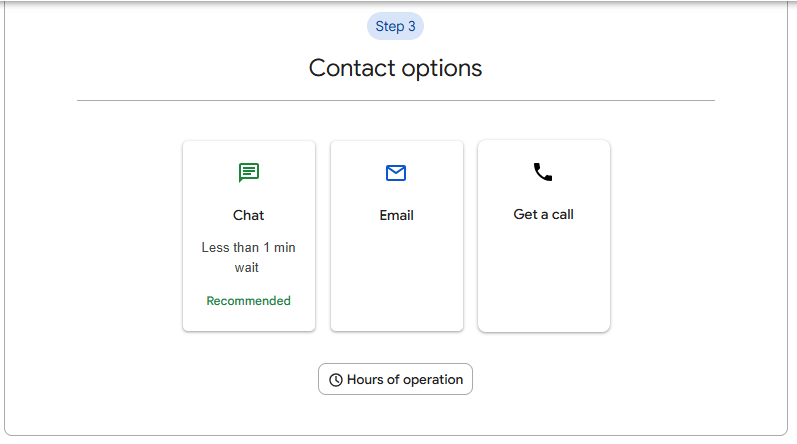797x444 pixels.
Task: Select the Chat contact option card
Action: (249, 236)
